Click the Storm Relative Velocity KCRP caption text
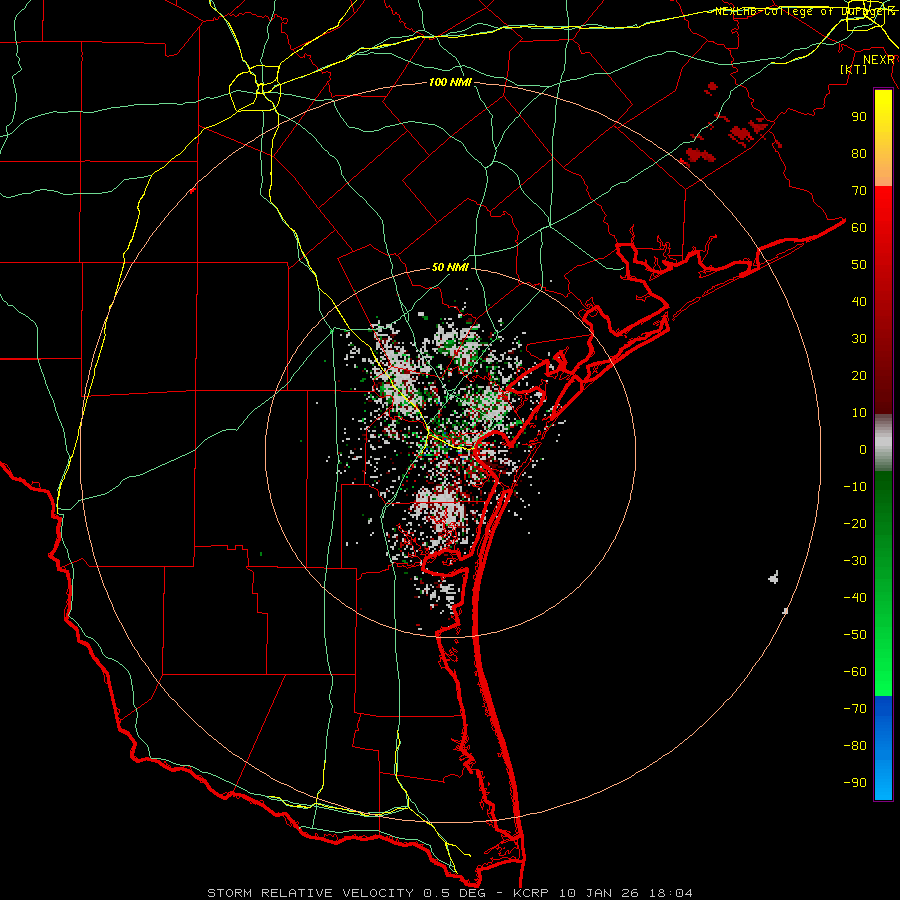Screen dimensions: 900x900 (450, 893)
